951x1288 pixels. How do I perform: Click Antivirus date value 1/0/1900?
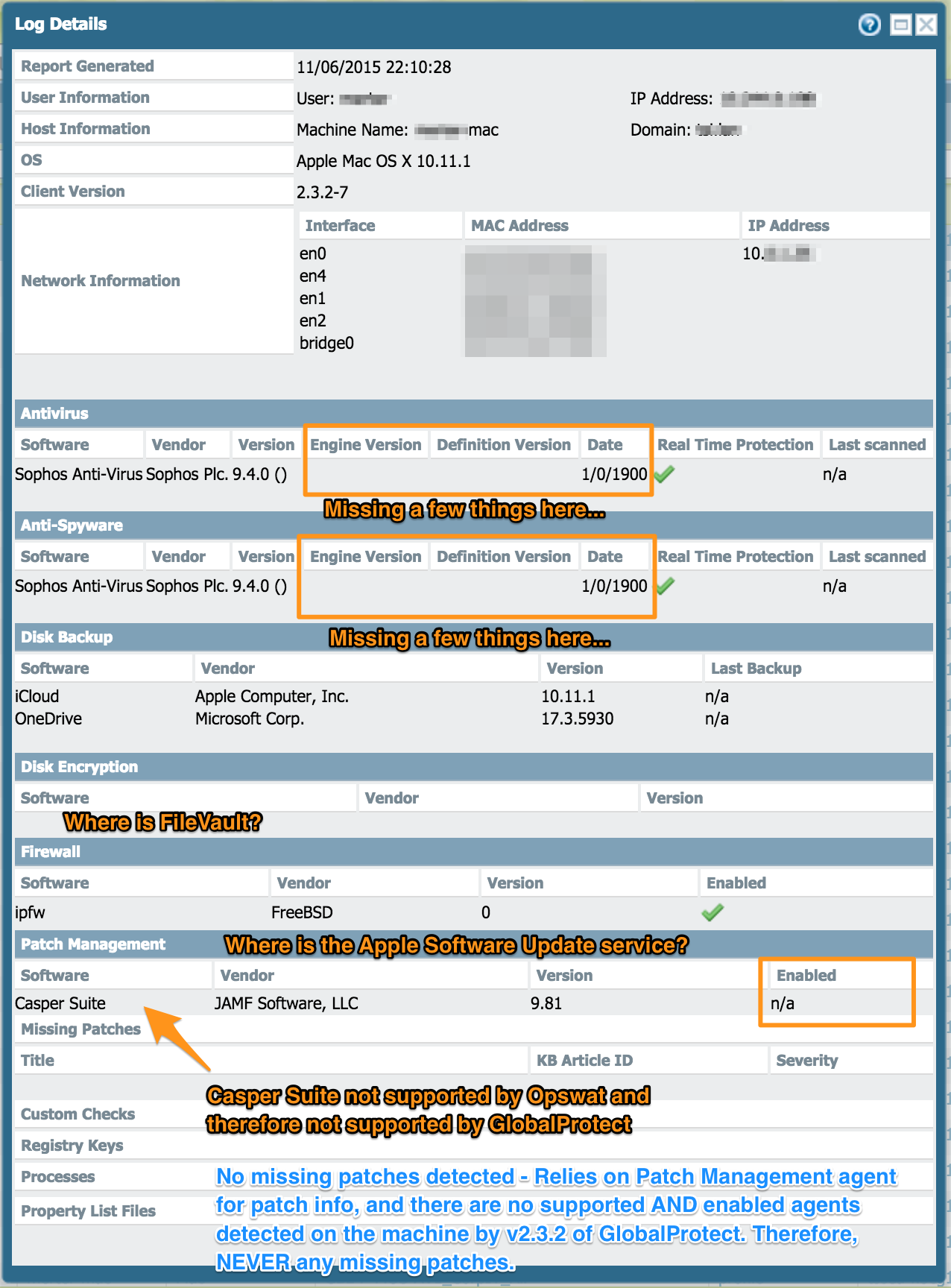coord(614,474)
